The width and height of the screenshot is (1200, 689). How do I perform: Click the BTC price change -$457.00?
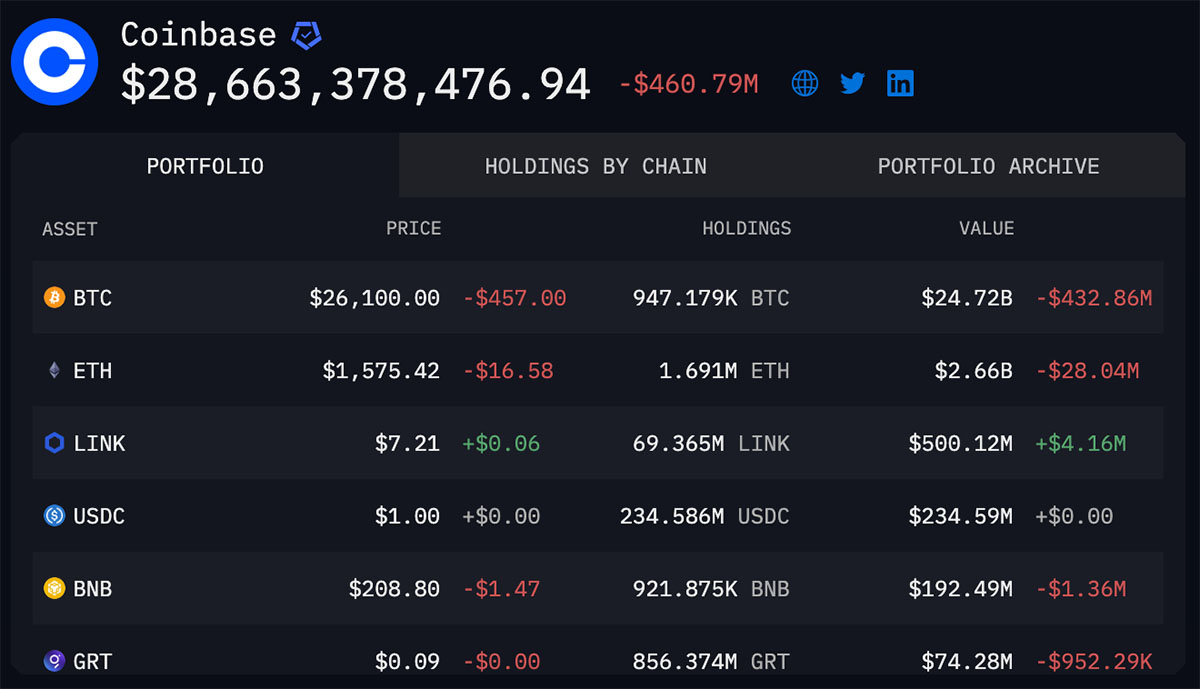tap(515, 298)
